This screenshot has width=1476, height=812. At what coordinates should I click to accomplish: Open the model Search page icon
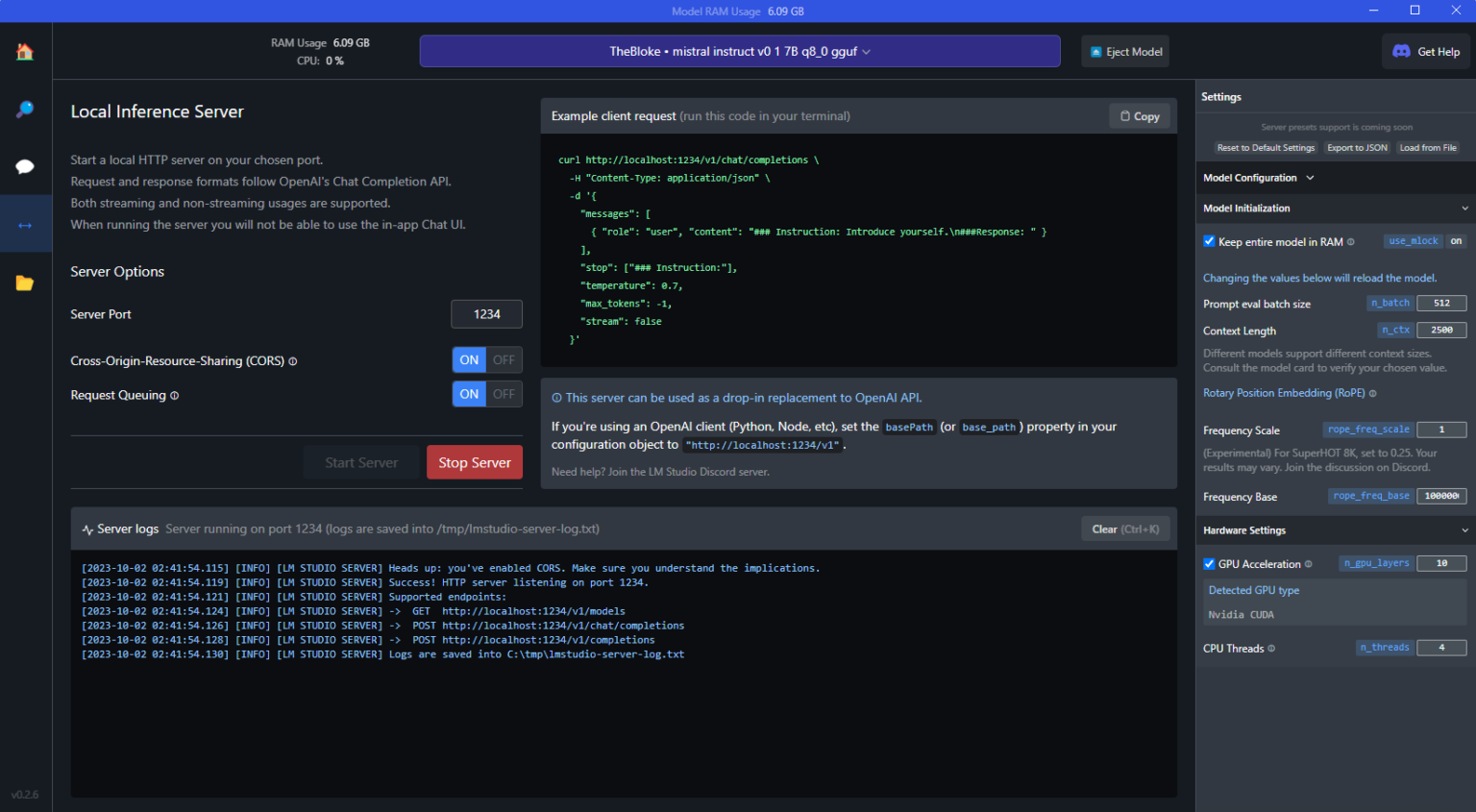pyautogui.click(x=25, y=110)
